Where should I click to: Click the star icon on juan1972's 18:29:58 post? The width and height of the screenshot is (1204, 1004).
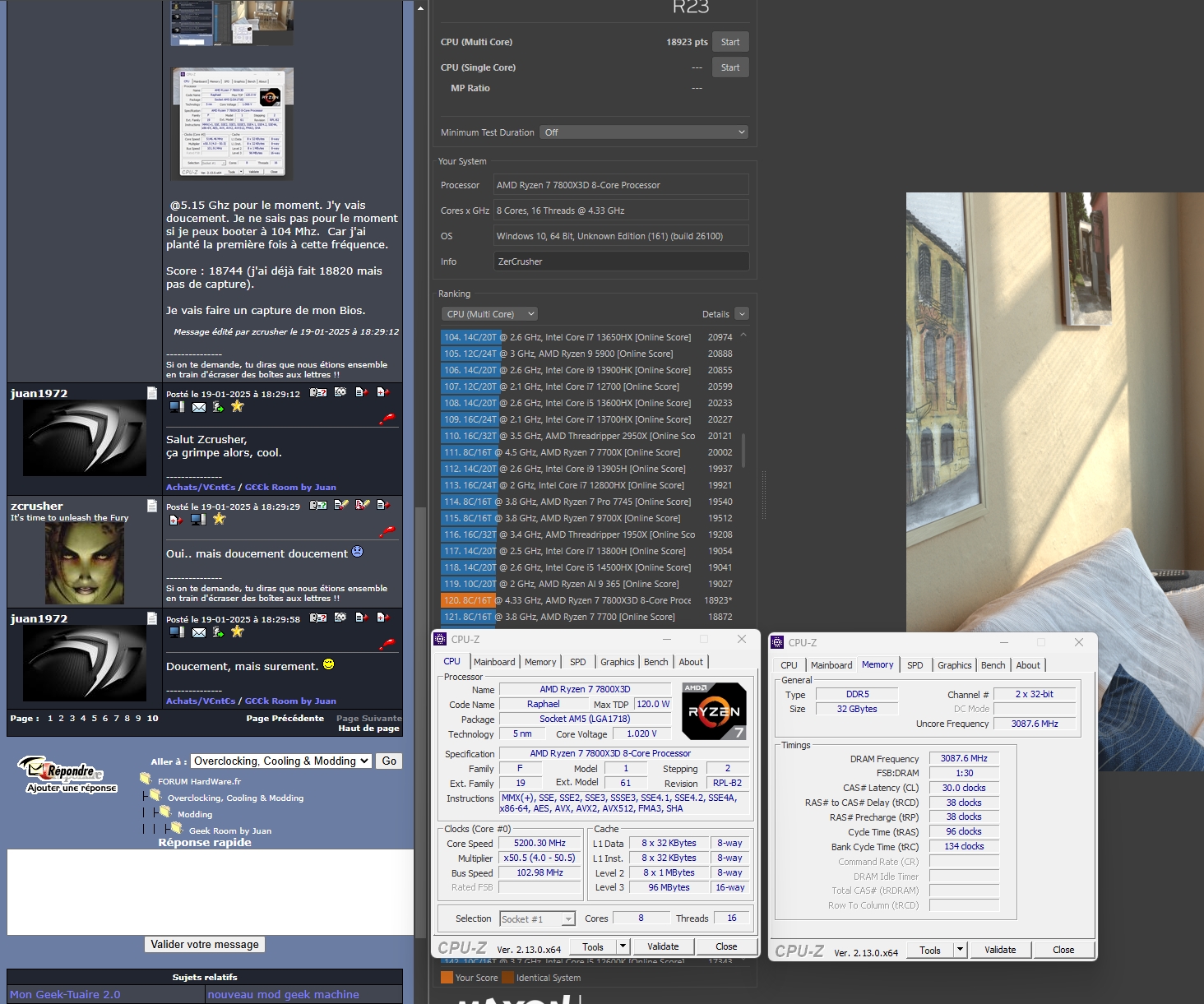point(238,632)
